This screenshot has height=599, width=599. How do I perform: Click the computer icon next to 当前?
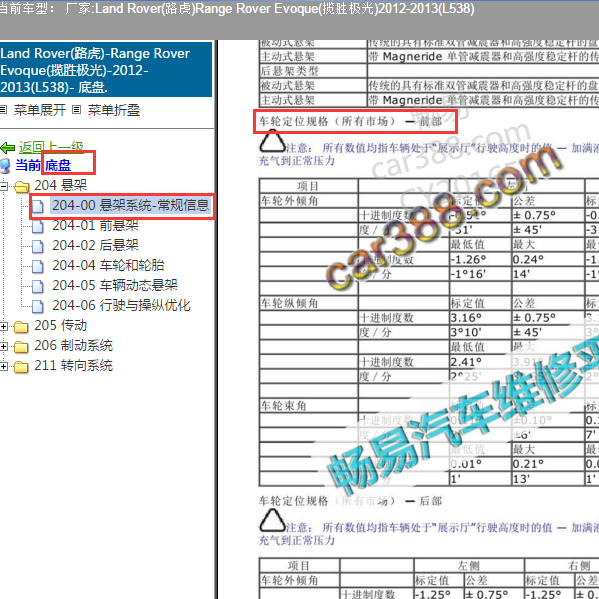(x=5, y=166)
